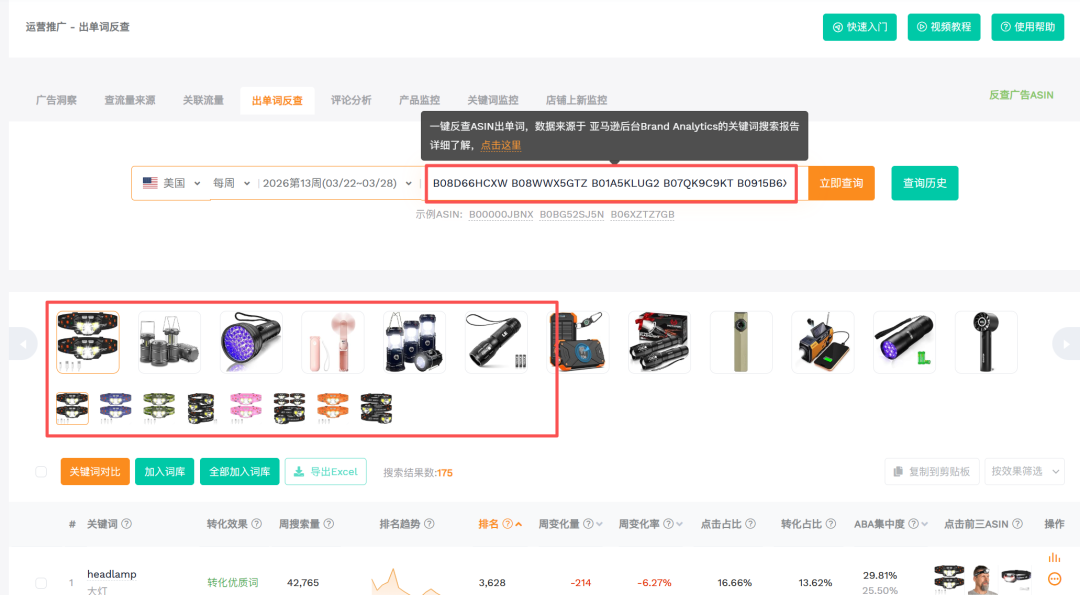The height and width of the screenshot is (595, 1080).
Task: Sort by the 排名 column arrow
Action: tap(519, 524)
